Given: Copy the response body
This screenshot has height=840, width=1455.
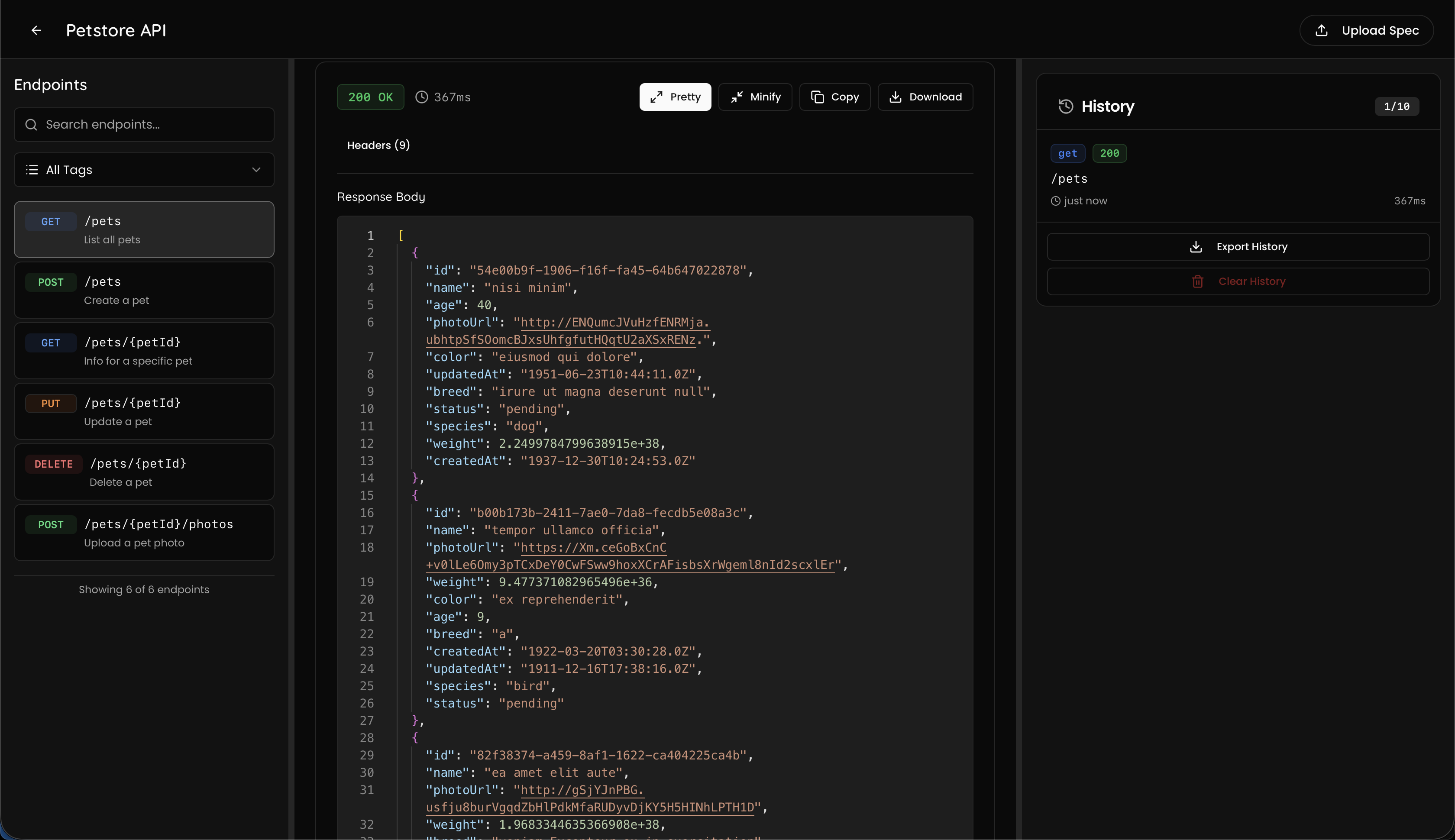Looking at the screenshot, I should click(x=835, y=97).
